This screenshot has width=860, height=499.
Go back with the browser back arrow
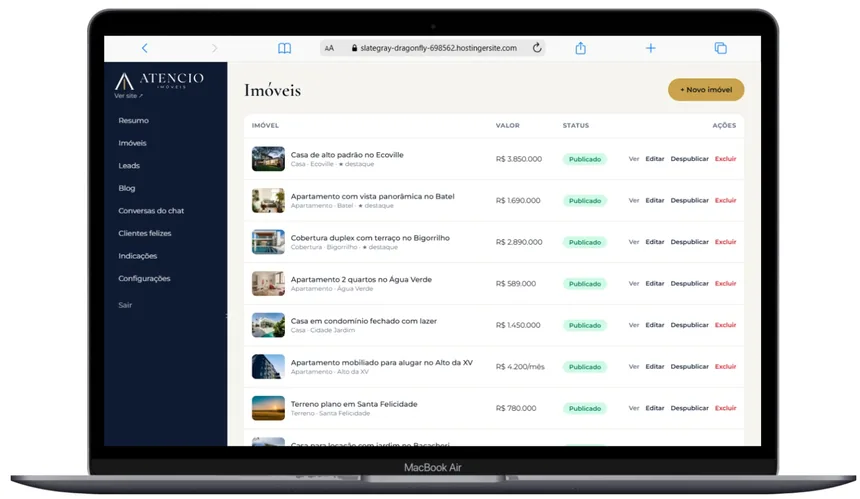(x=145, y=48)
